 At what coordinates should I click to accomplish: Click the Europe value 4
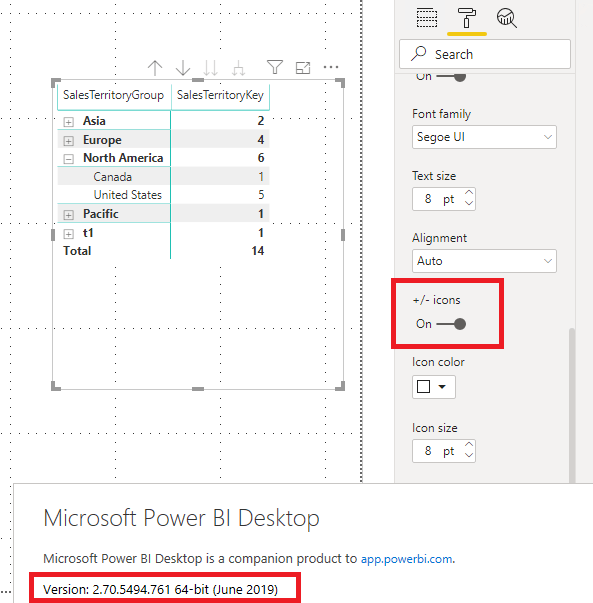pyautogui.click(x=261, y=140)
